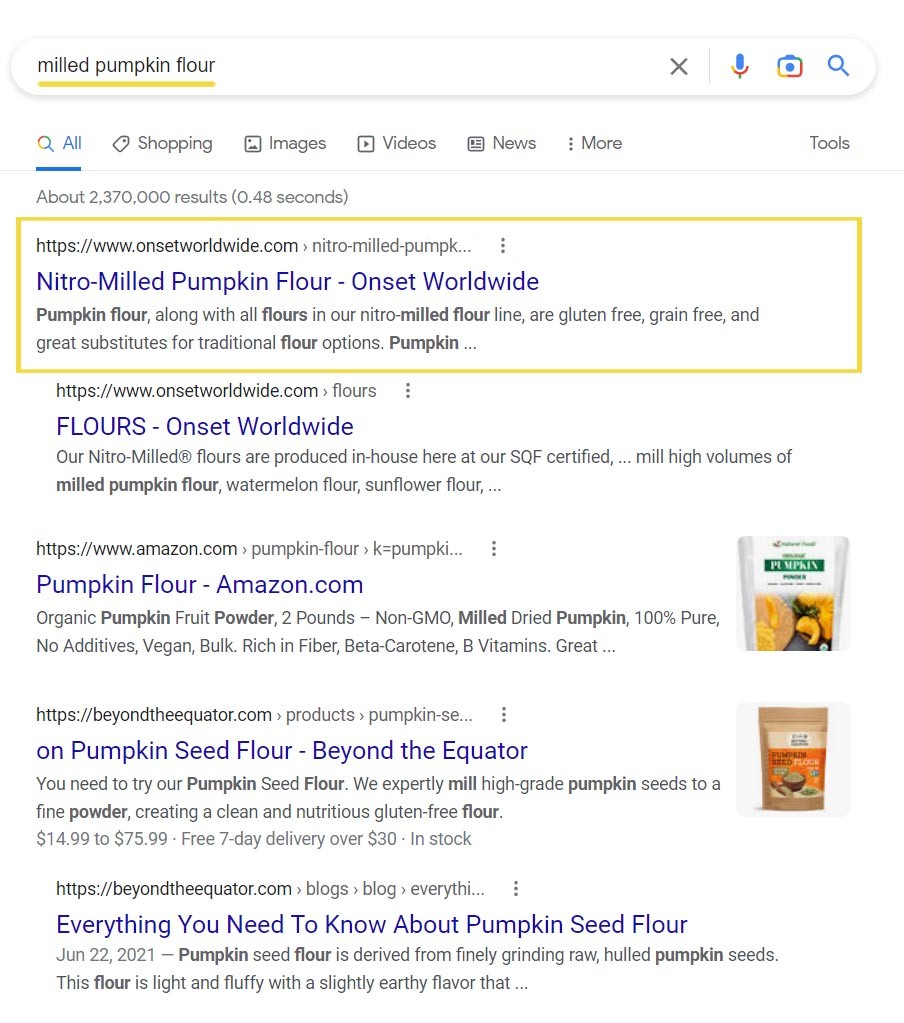Start a voice search with microphone
This screenshot has width=904, height=1023.
[739, 67]
